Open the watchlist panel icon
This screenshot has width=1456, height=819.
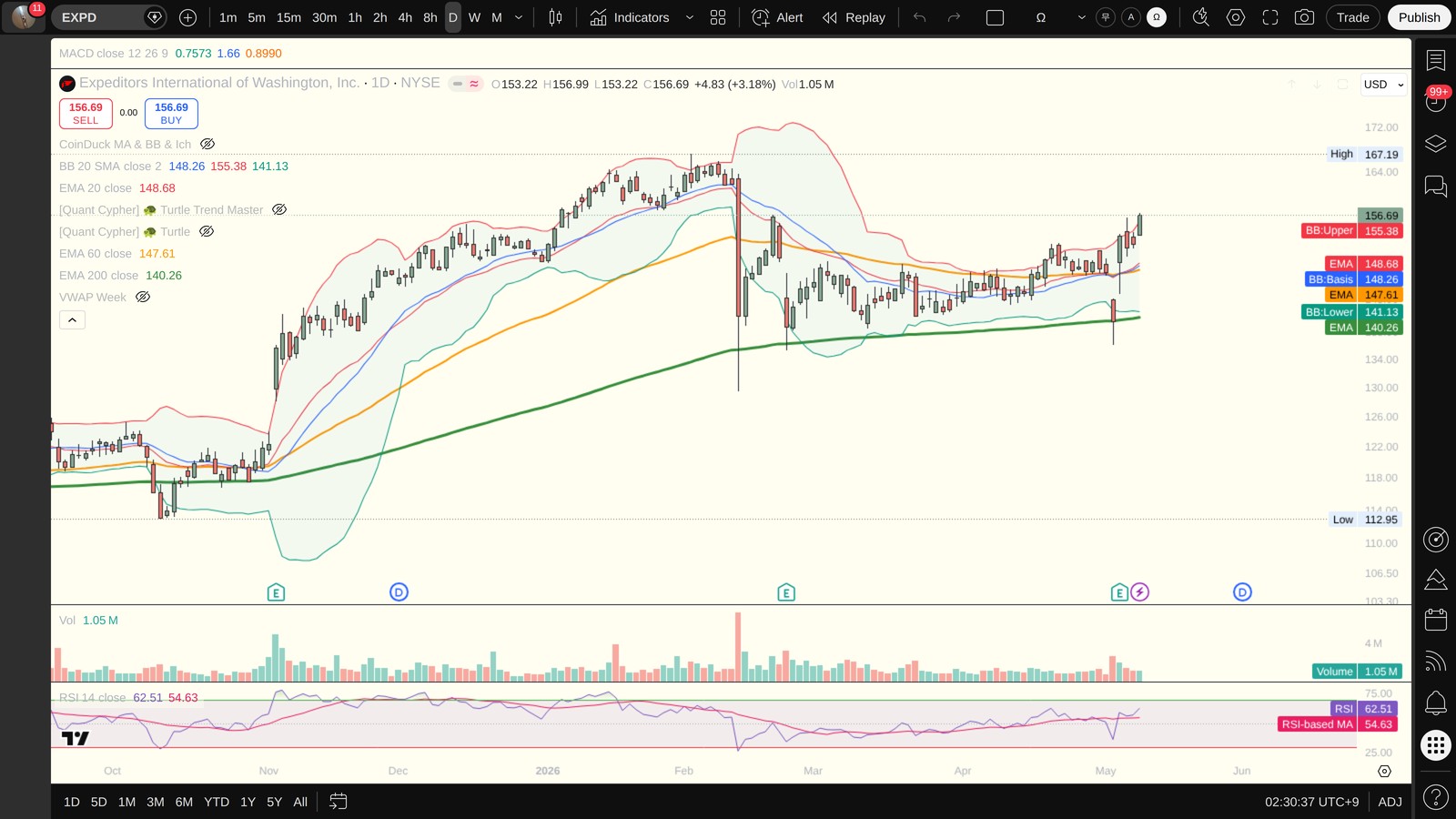pos(1435,61)
